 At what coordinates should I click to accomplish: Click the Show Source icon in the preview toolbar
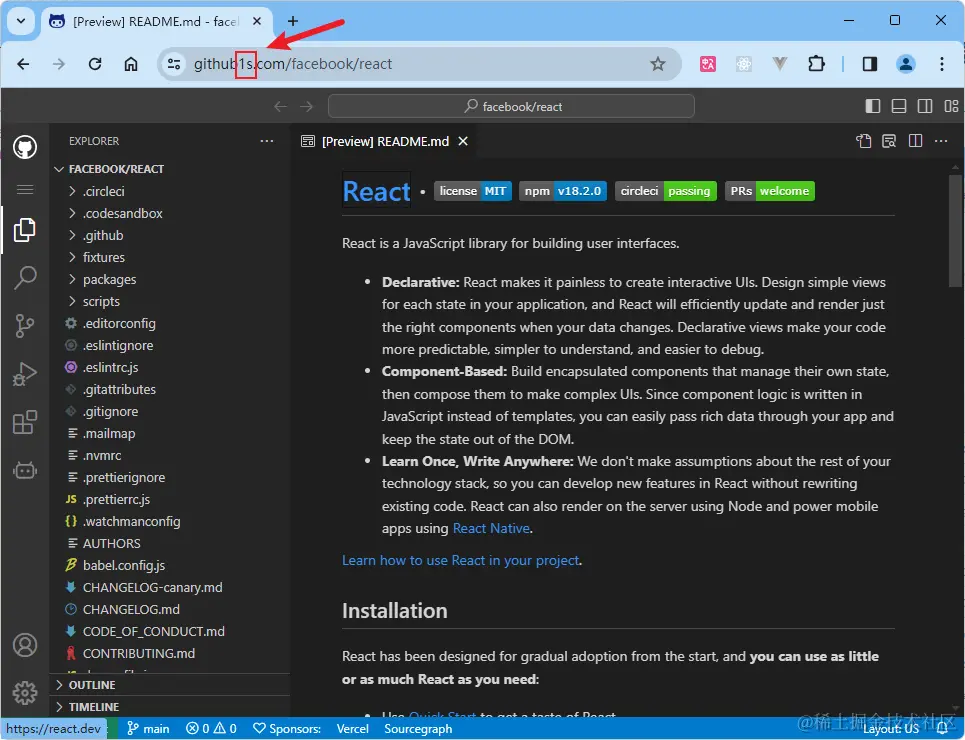pos(863,141)
